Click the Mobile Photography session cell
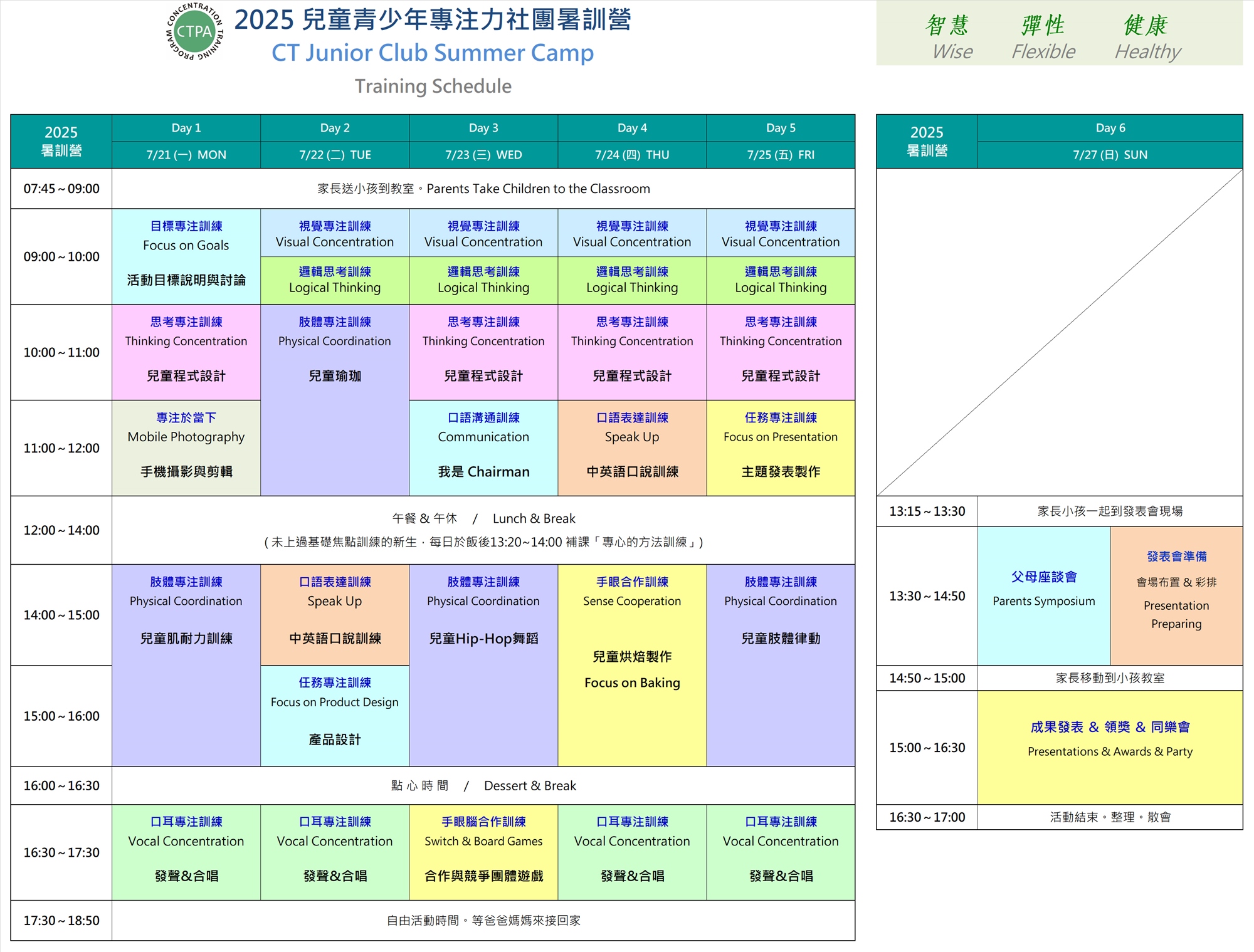1254x952 pixels. click(186, 447)
